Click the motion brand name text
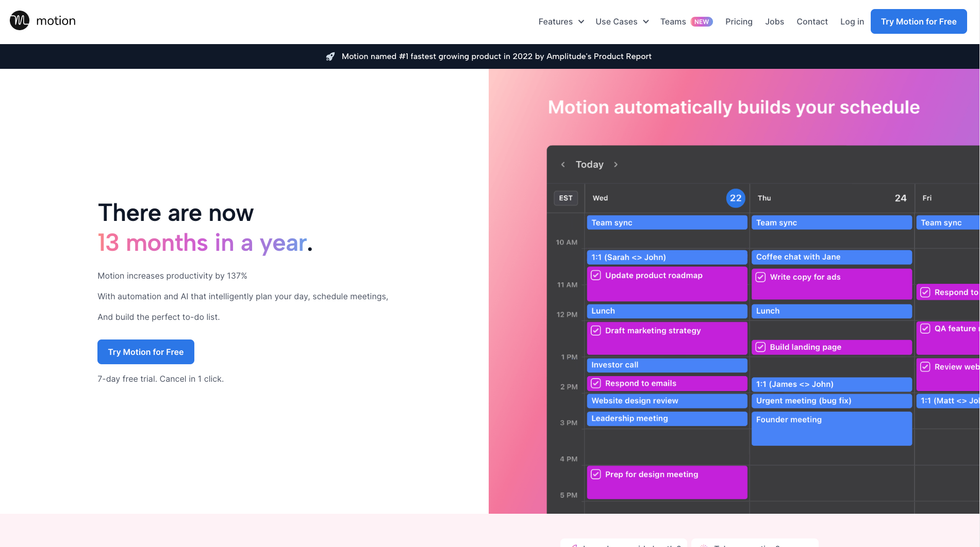Viewport: 980px width, 547px height. tap(56, 21)
